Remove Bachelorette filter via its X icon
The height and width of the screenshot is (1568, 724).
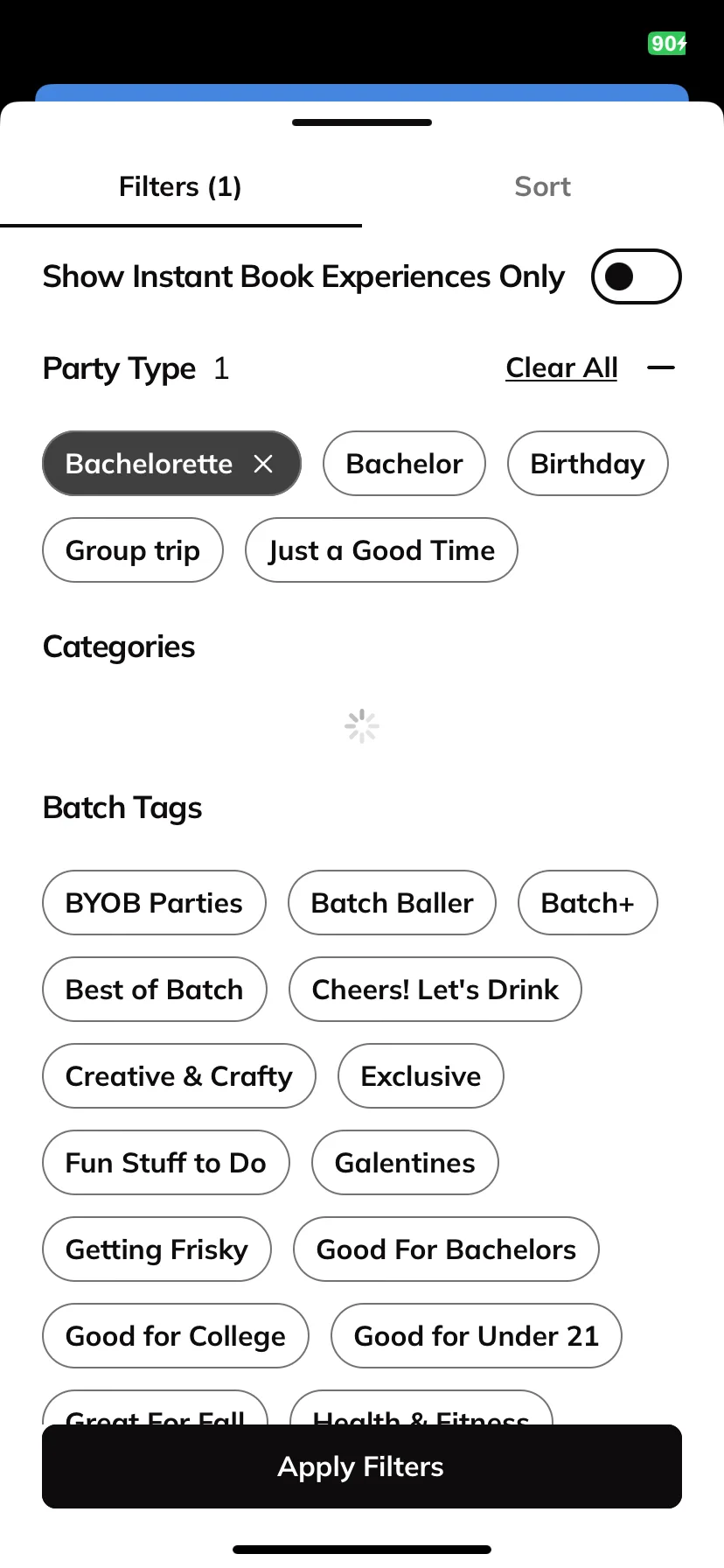[x=263, y=464]
